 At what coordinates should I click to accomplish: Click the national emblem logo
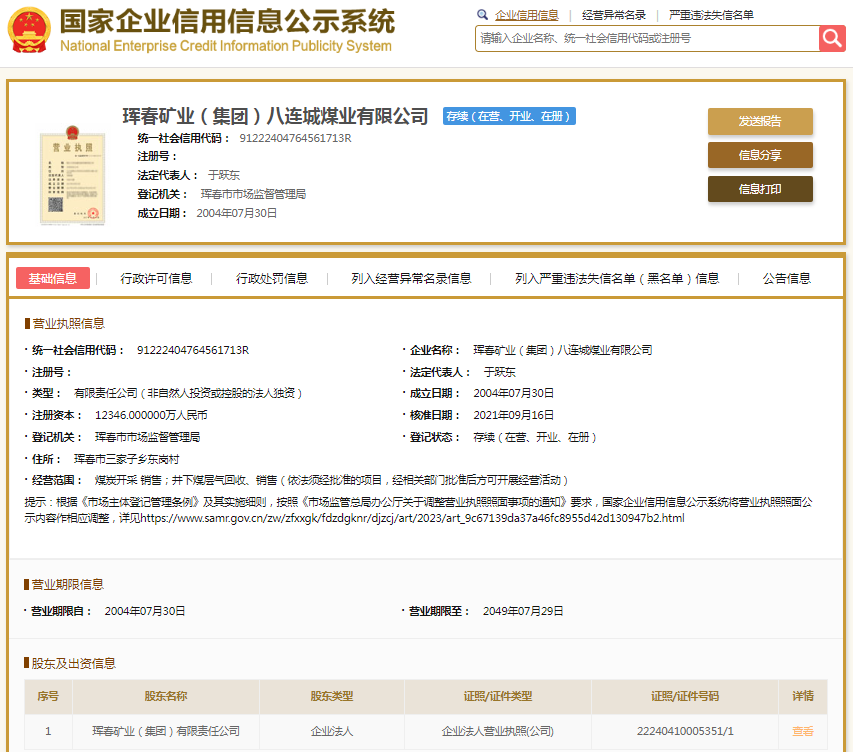pyautogui.click(x=30, y=32)
